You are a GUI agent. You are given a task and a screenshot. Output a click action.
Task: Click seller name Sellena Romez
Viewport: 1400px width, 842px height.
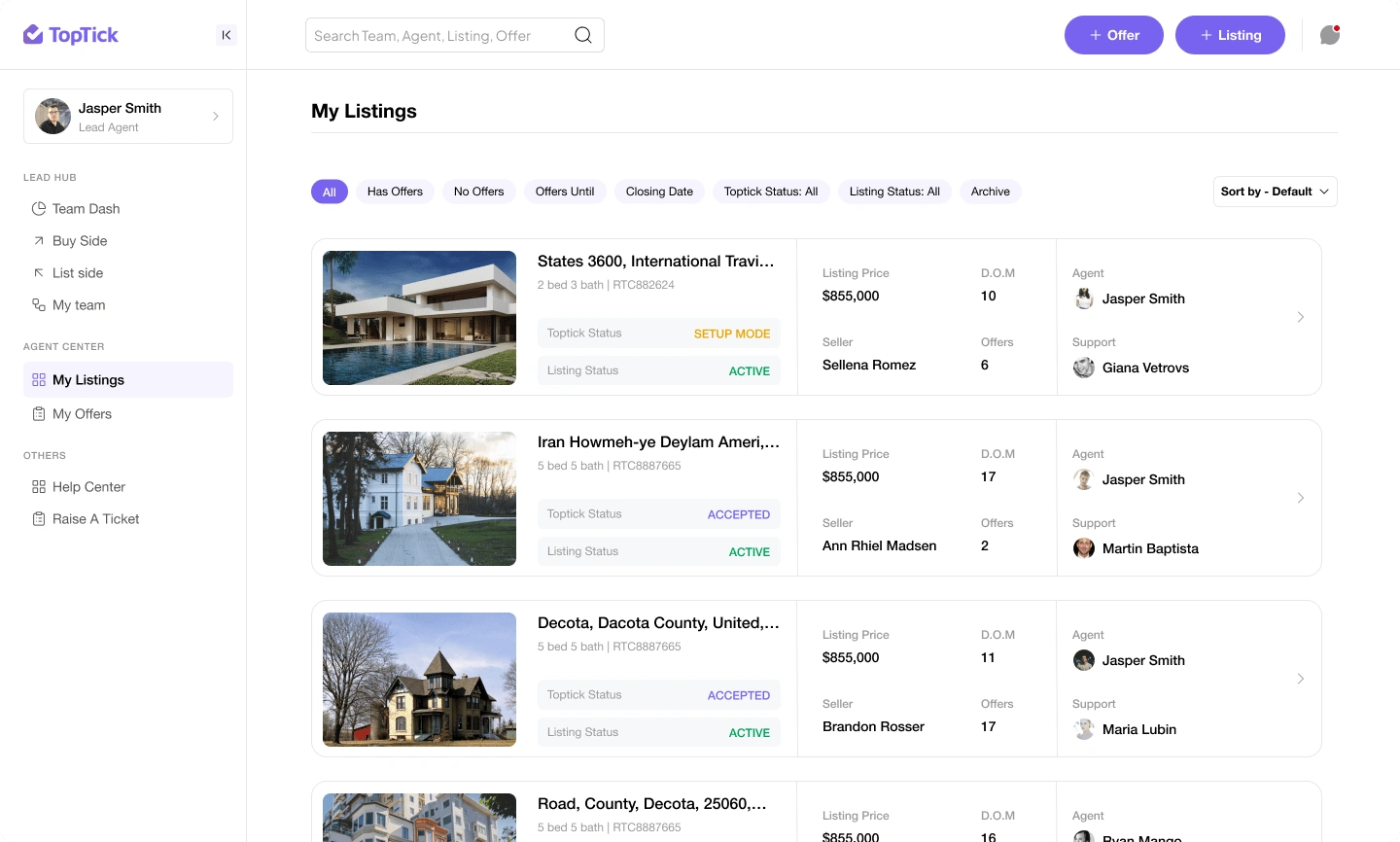(869, 365)
